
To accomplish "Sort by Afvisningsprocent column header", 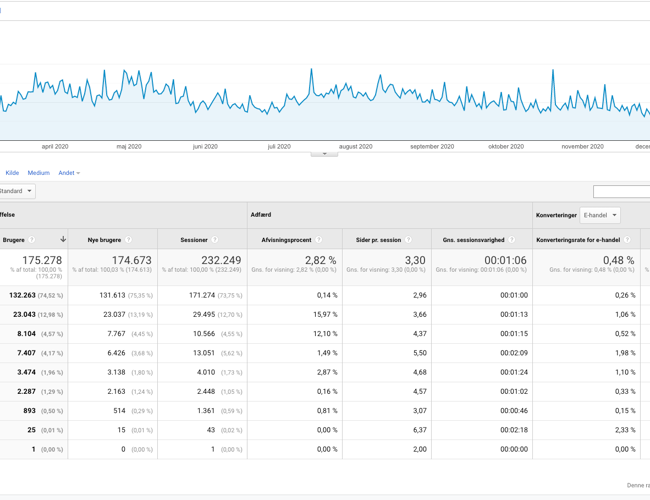I will 284,240.
